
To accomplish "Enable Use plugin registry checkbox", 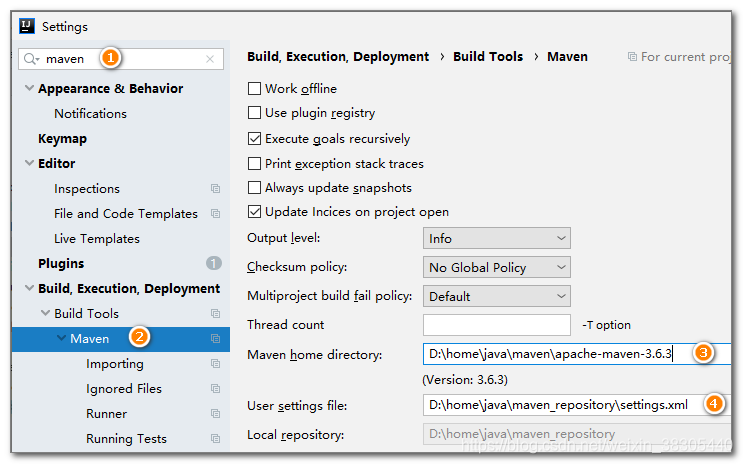I will pyautogui.click(x=254, y=113).
